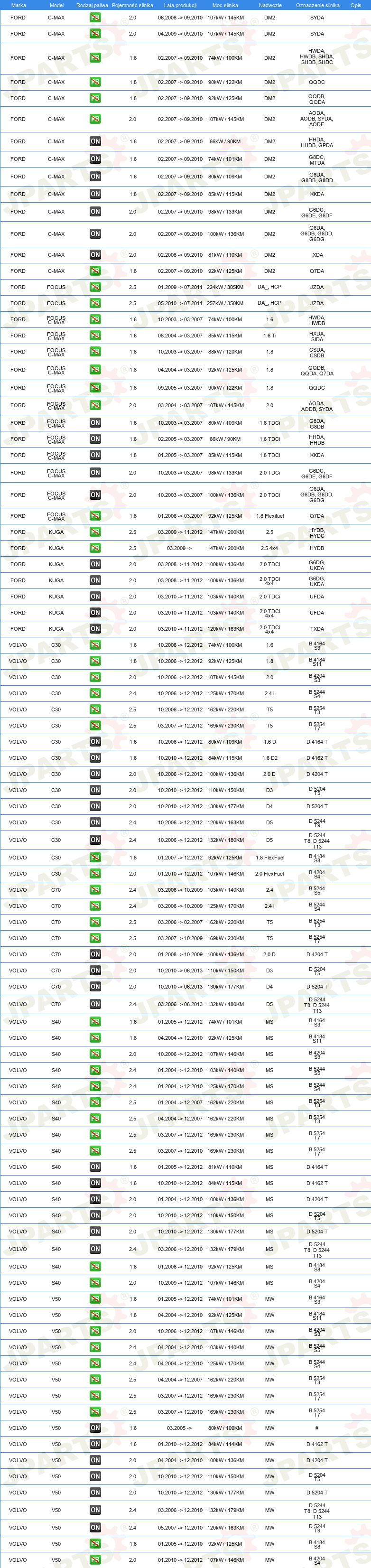This screenshot has width=371, height=1568.
Task: Click petrol icon in Focus 257kW/350KM row
Action: tap(95, 303)
